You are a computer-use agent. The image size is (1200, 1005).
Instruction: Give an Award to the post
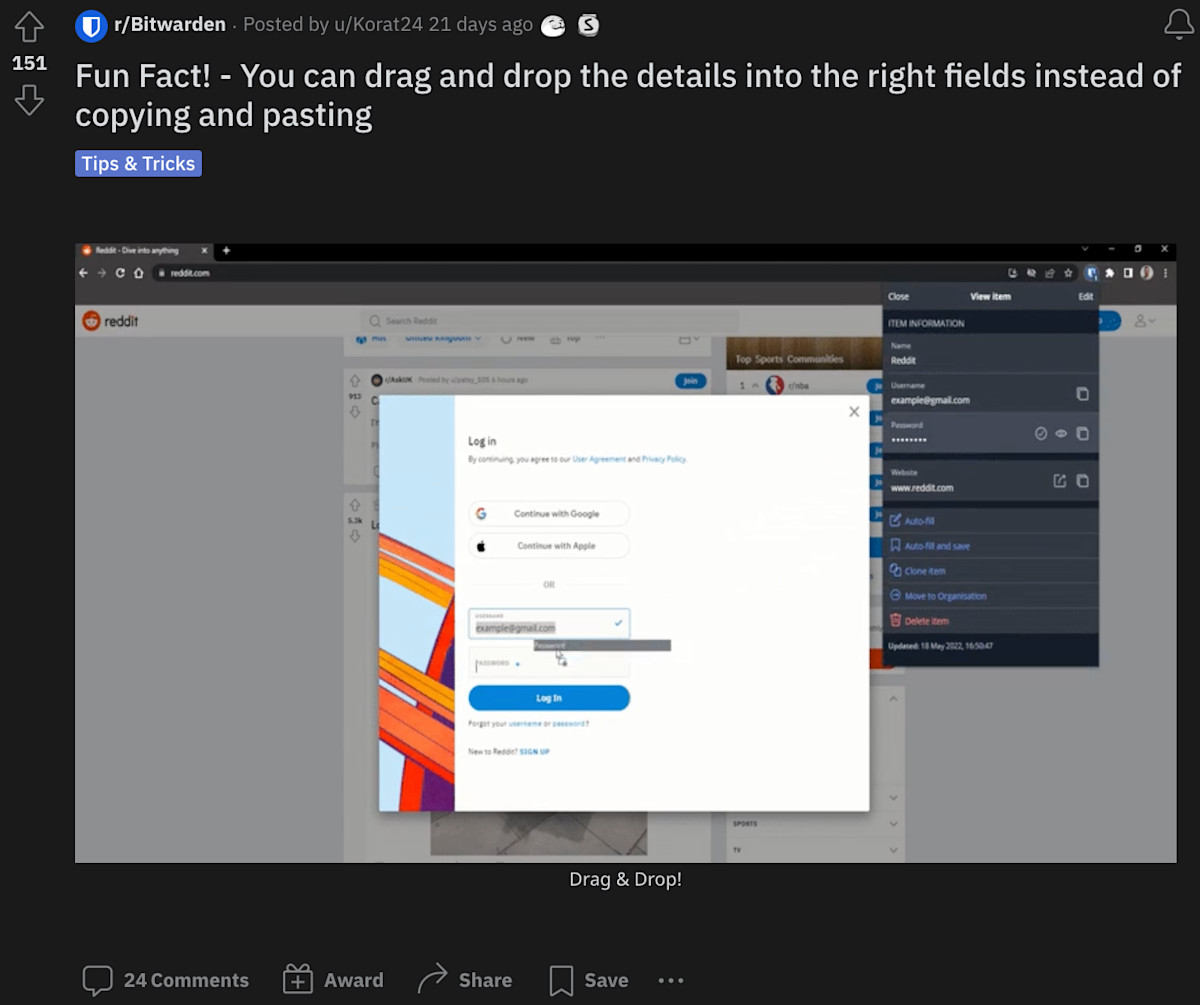(333, 980)
